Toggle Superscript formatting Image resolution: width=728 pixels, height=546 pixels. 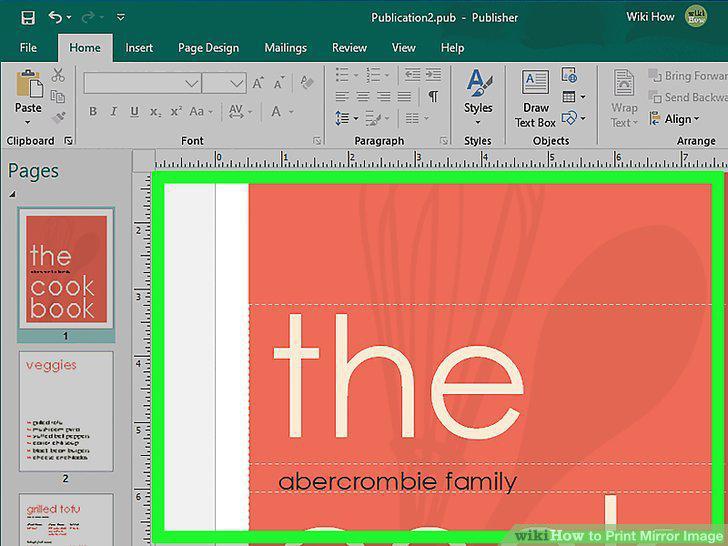(x=176, y=111)
